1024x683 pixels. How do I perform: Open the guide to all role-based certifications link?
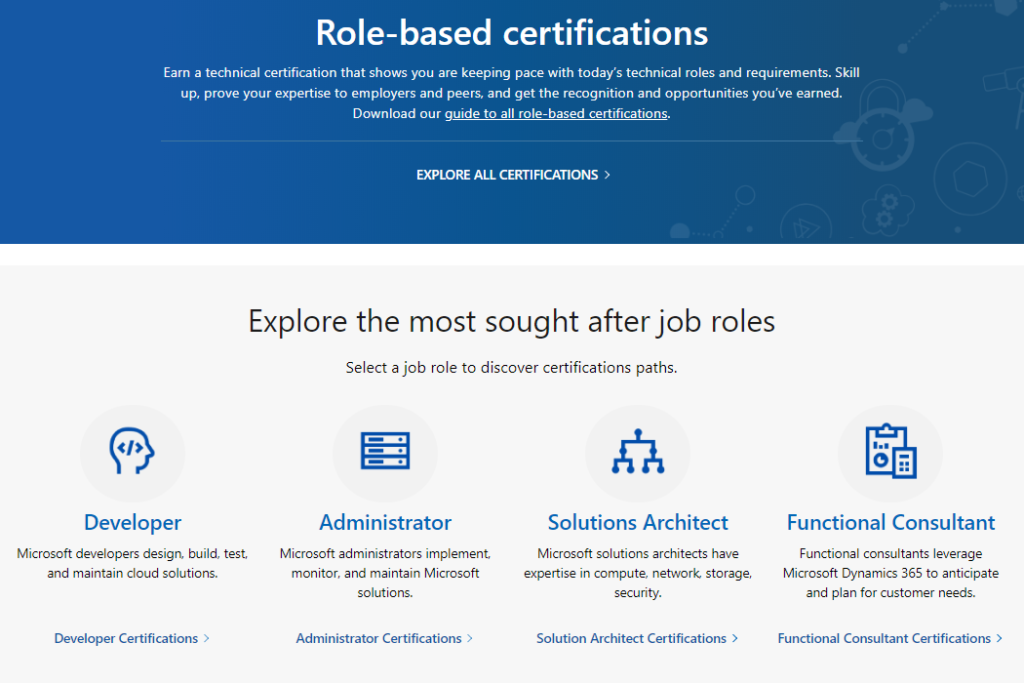pos(556,114)
